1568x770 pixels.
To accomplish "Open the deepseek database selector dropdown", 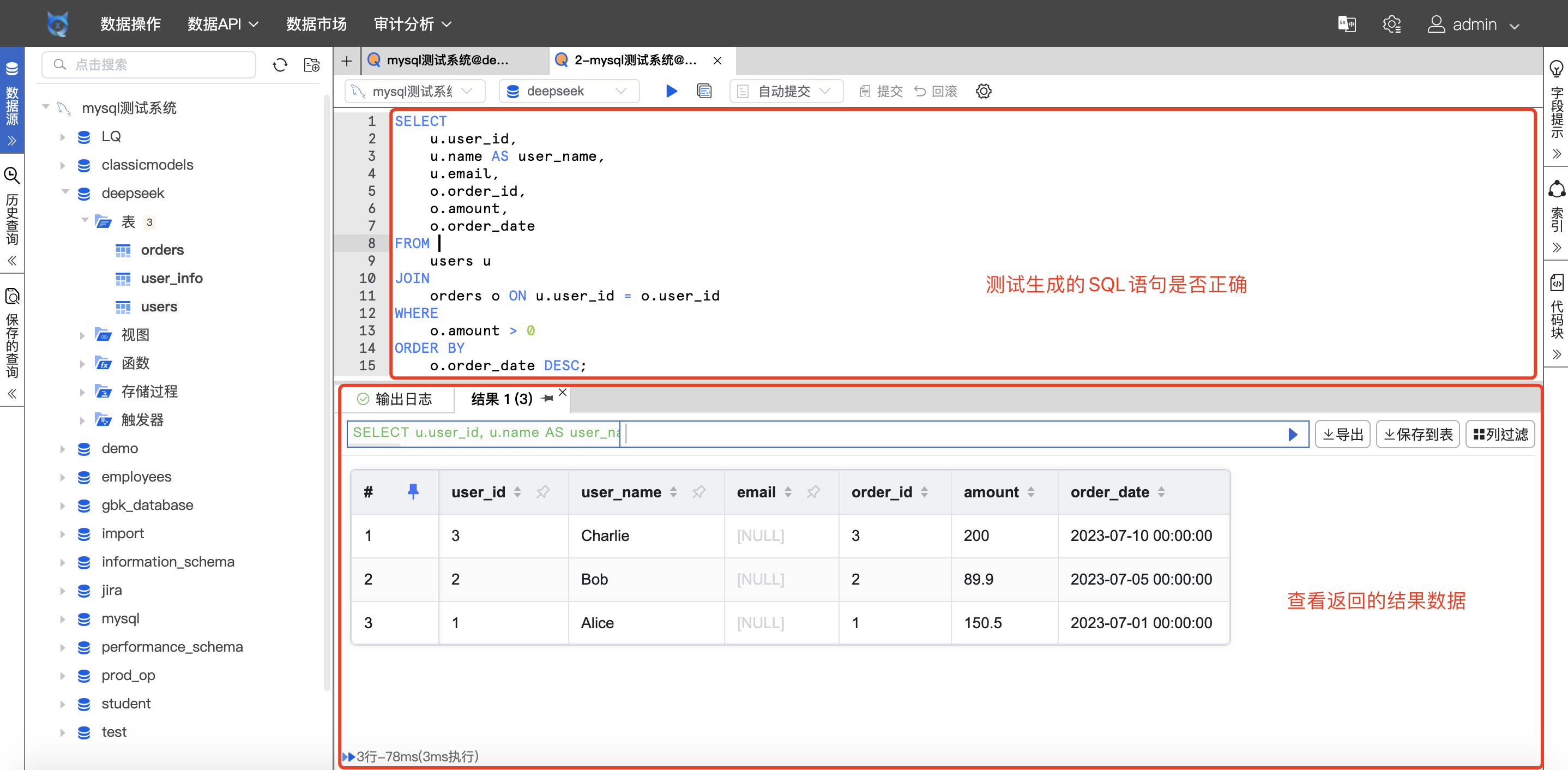I will [569, 91].
